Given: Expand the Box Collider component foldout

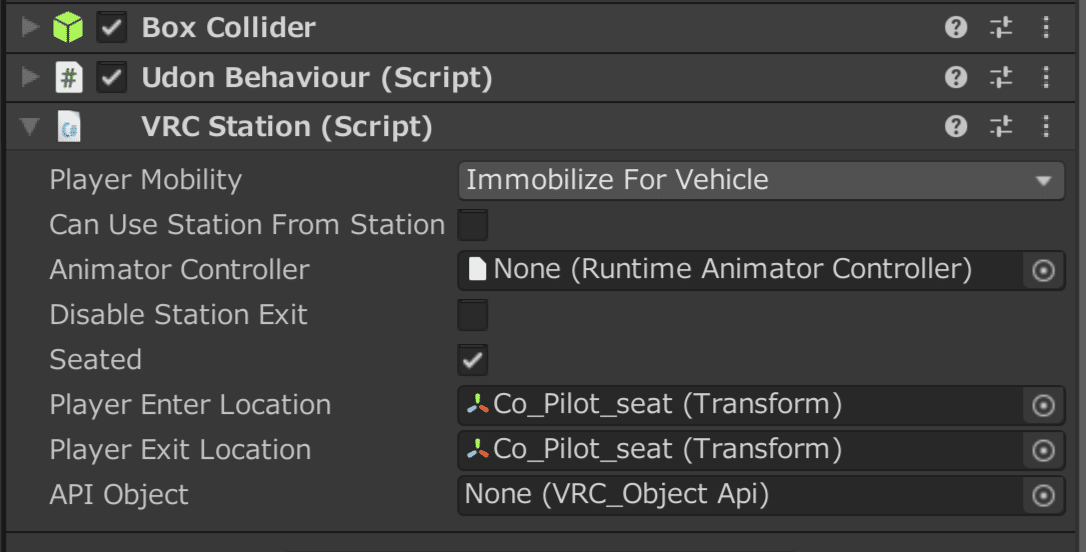Looking at the screenshot, I should click(30, 28).
